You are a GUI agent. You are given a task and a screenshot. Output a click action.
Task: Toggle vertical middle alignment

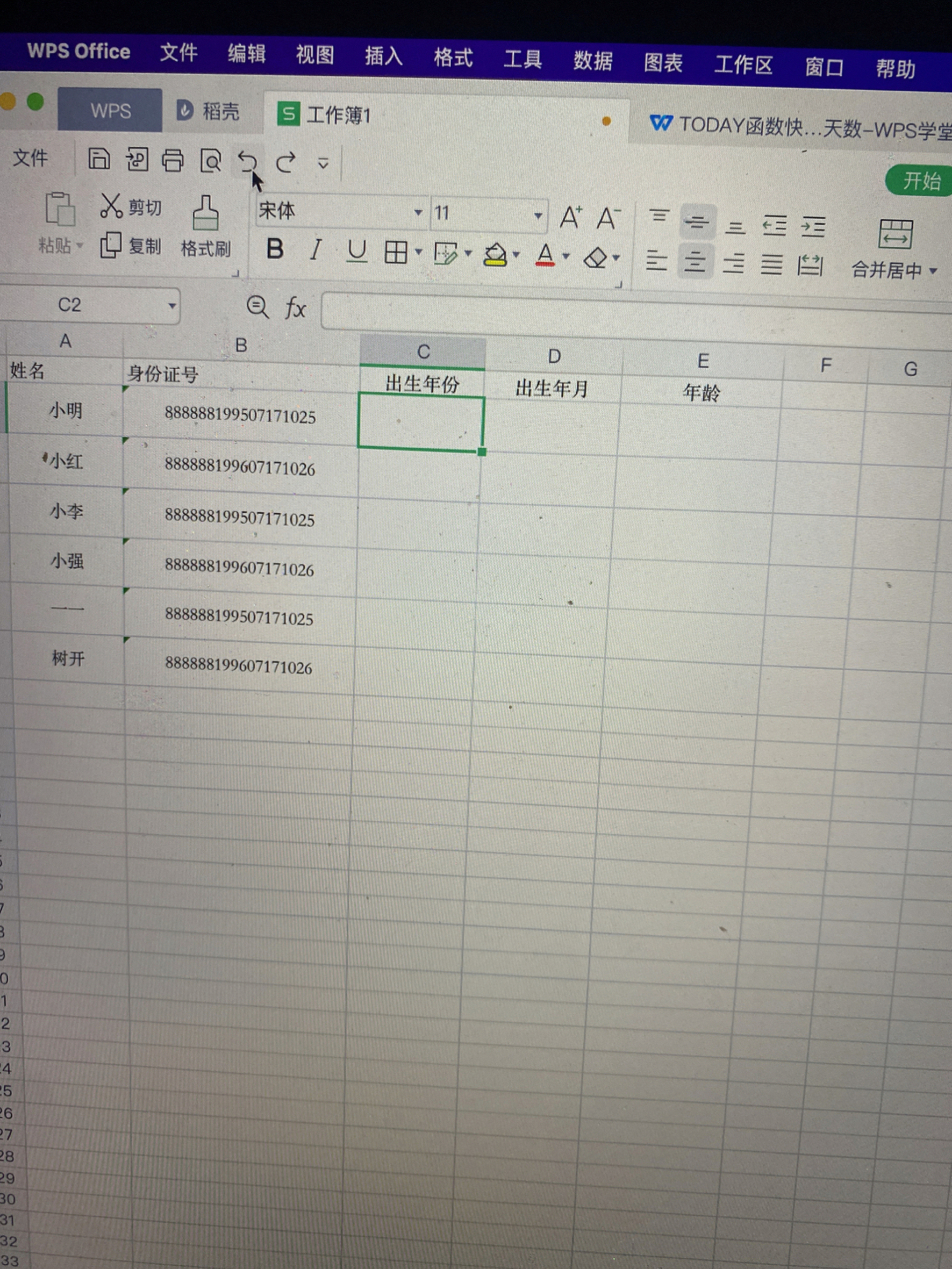click(x=697, y=223)
